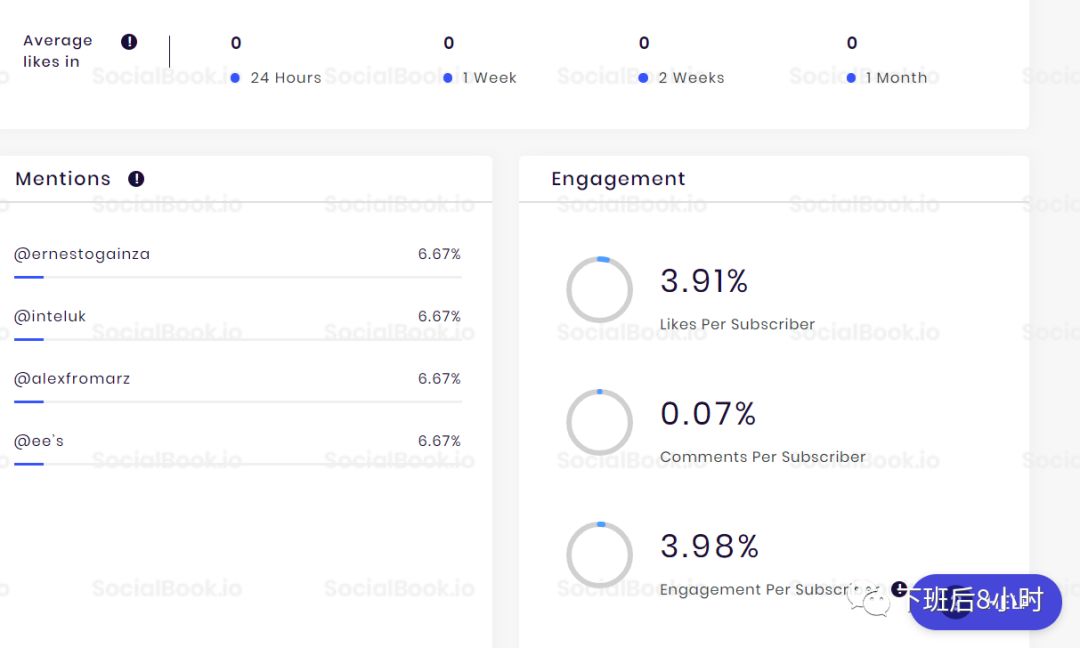The height and width of the screenshot is (648, 1080).
Task: Click the blue dot beside 24 Hours
Action: (235, 78)
